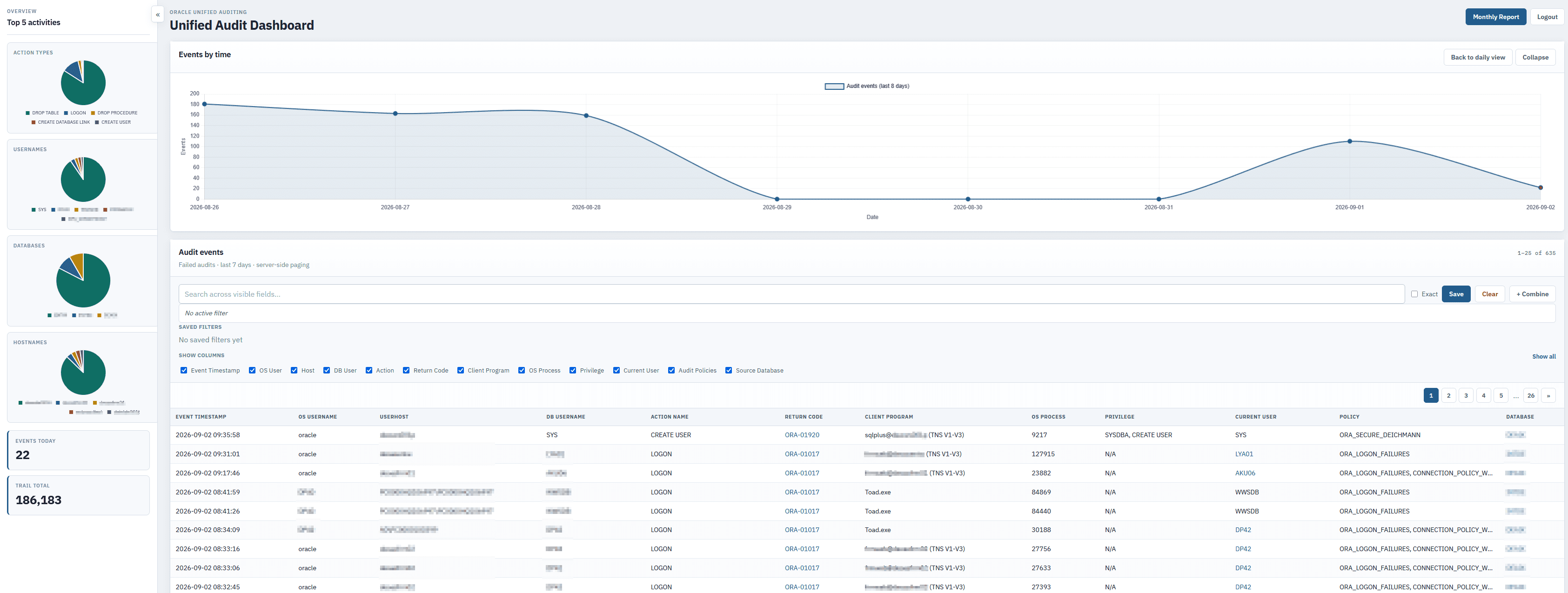Click Back to daily view
The image size is (1568, 593).
click(x=1477, y=57)
